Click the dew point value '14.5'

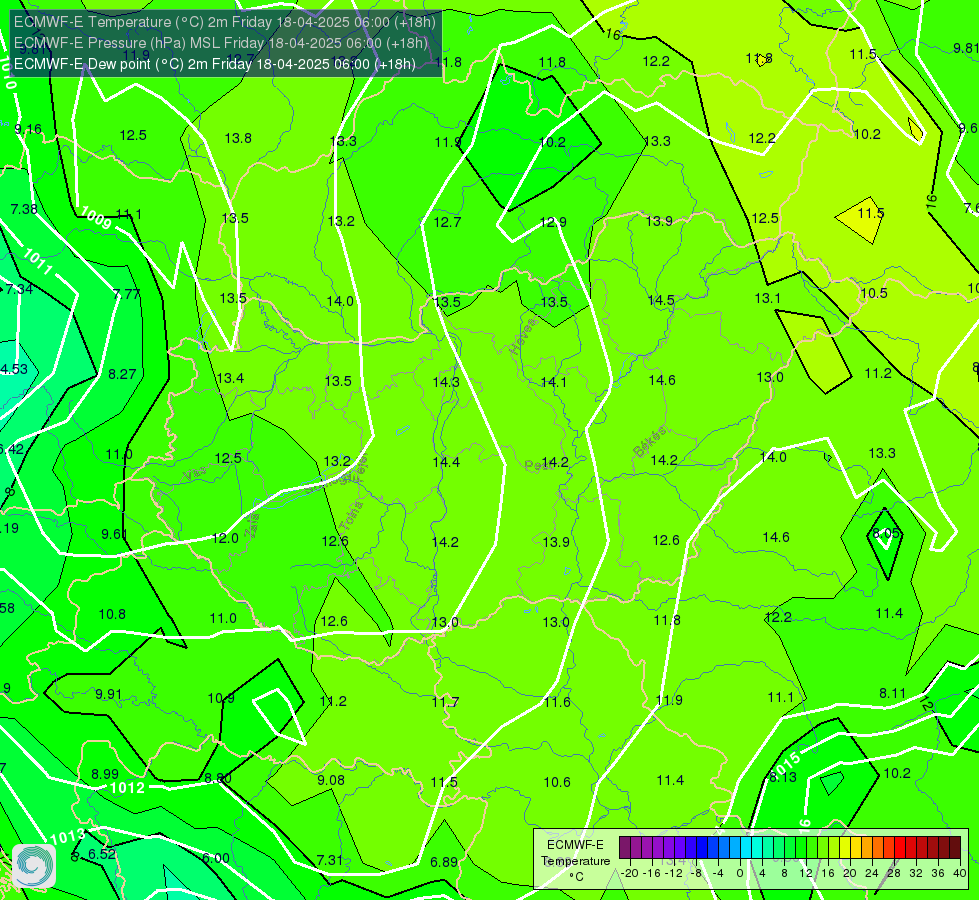click(661, 301)
